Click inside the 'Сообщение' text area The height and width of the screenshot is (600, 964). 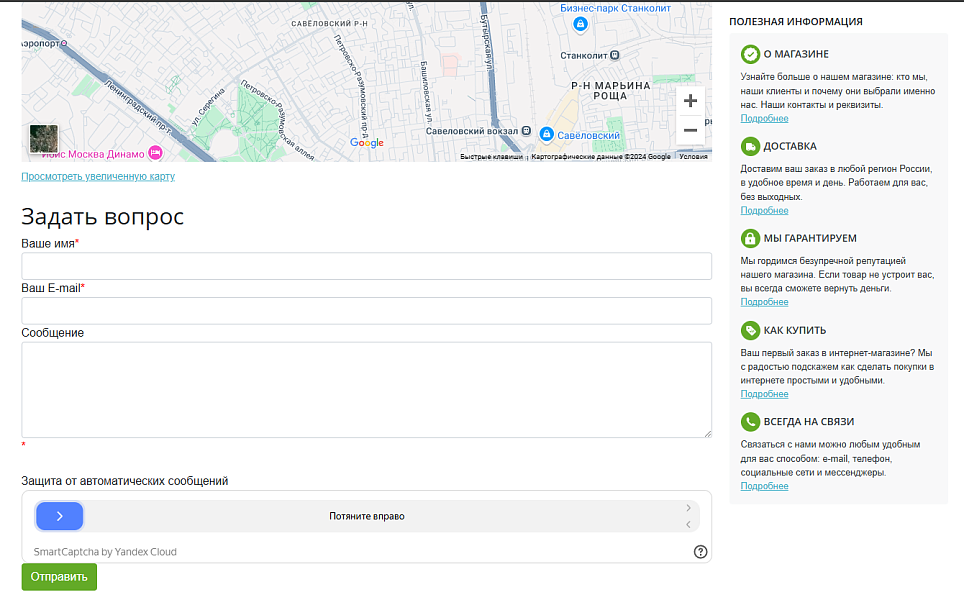366,389
